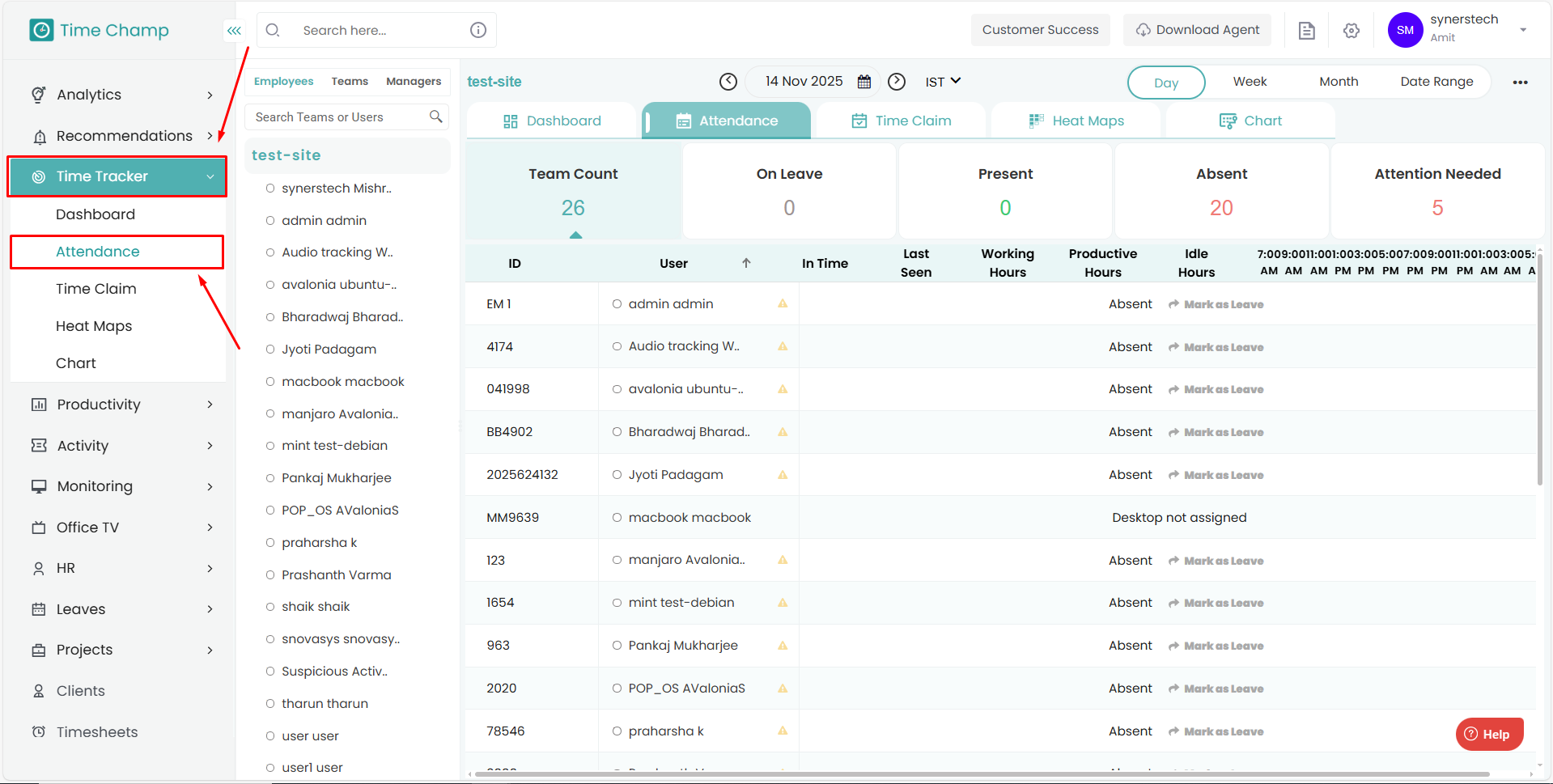Image resolution: width=1553 pixels, height=784 pixels.
Task: Switch to the Heat Maps tab
Action: tap(1076, 121)
